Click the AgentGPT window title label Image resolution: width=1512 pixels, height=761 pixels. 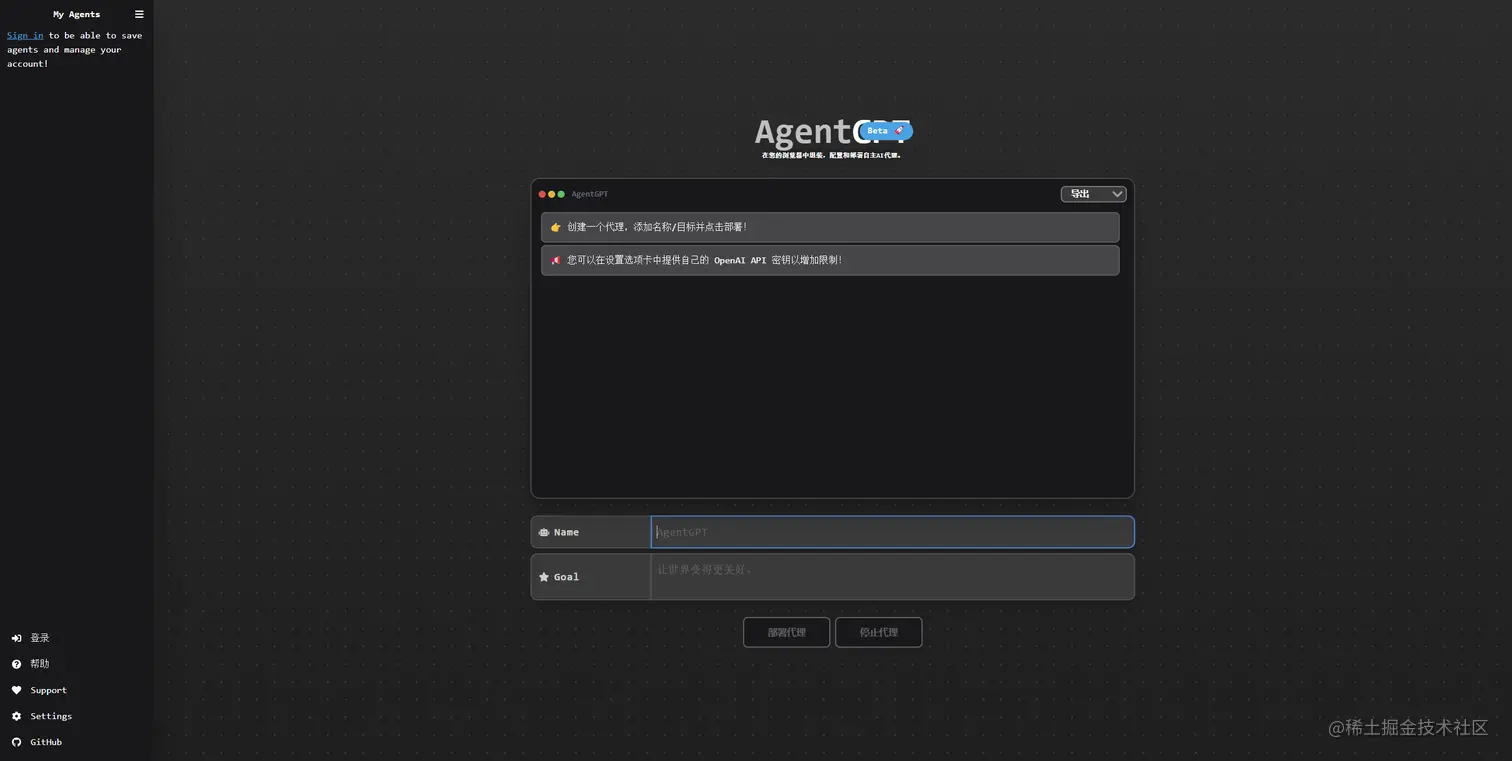[x=589, y=194]
